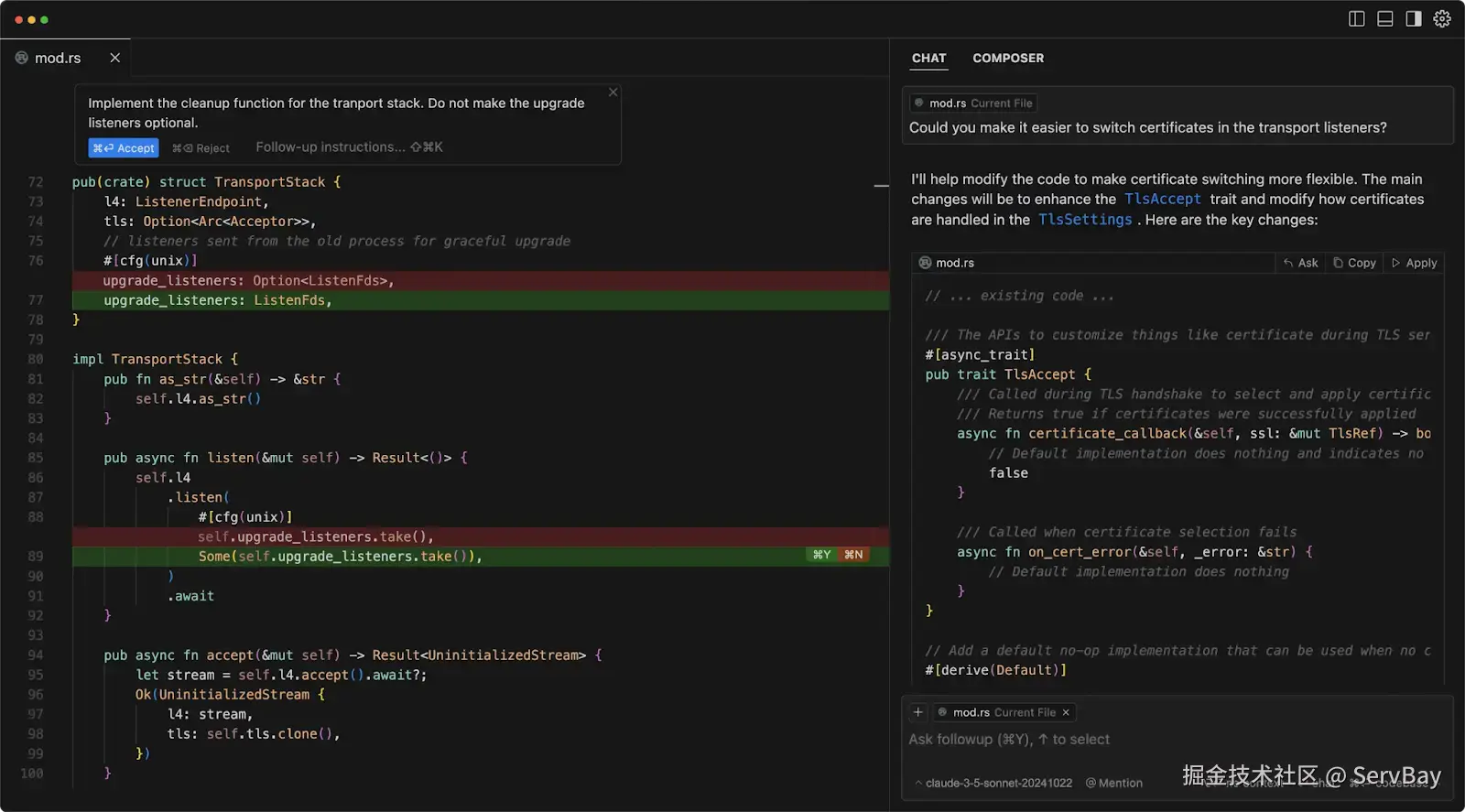Reject the proposed inline code changes
Viewport: 1465px width, 812px height.
(x=201, y=148)
